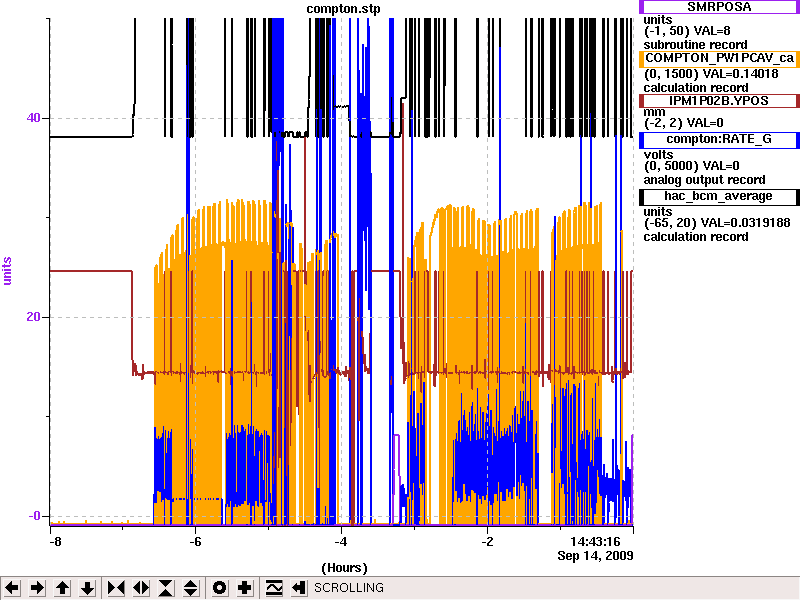Click the -8 x-axis tick label
800x600 pixels.
tap(55, 541)
